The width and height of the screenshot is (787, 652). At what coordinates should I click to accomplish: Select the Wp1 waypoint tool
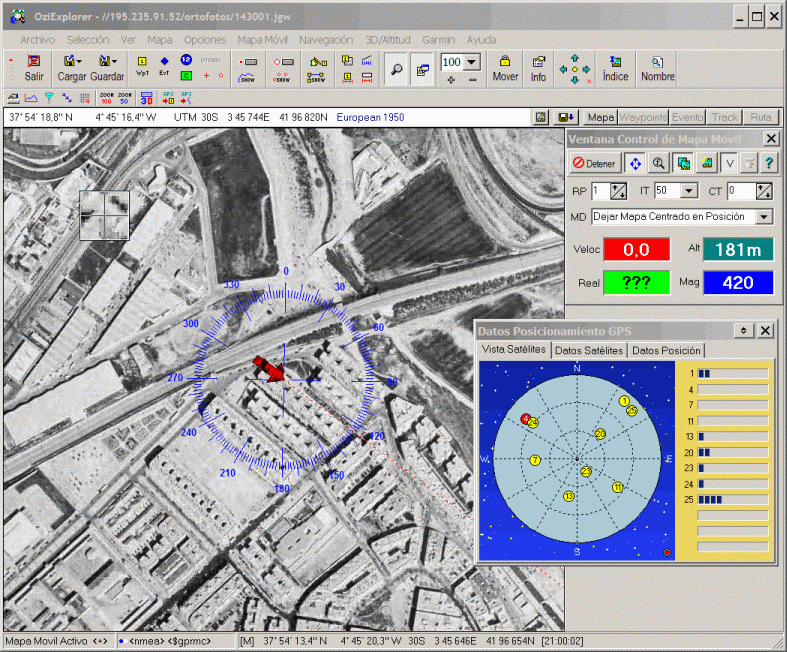(142, 67)
